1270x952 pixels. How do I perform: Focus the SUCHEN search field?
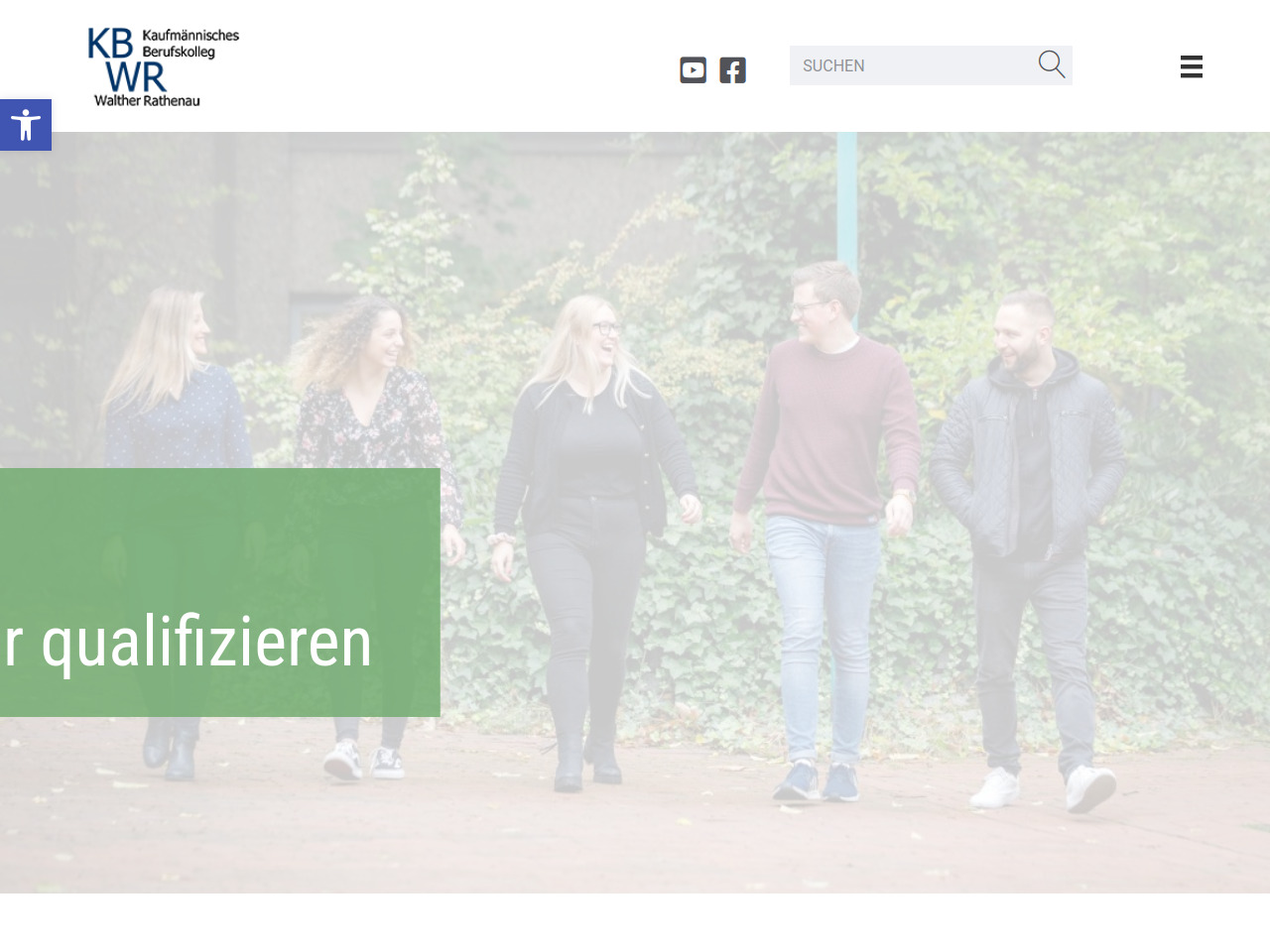click(913, 65)
